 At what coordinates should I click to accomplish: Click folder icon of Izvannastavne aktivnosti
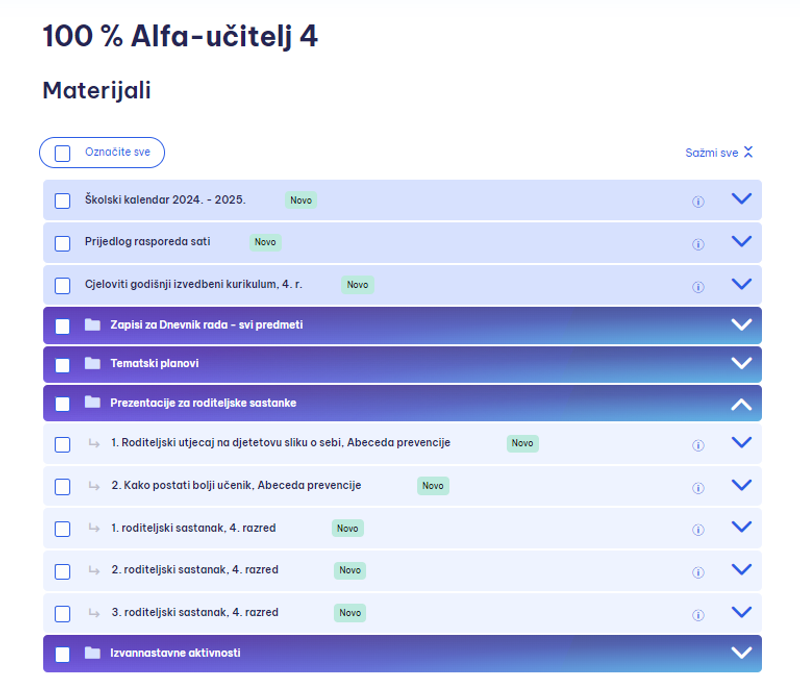(x=92, y=653)
